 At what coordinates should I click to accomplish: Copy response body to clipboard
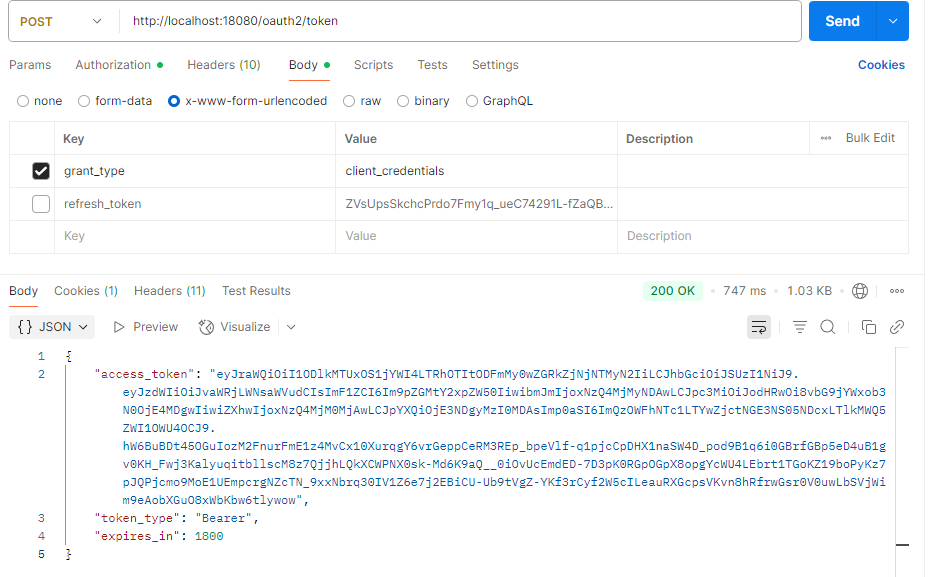[868, 327]
